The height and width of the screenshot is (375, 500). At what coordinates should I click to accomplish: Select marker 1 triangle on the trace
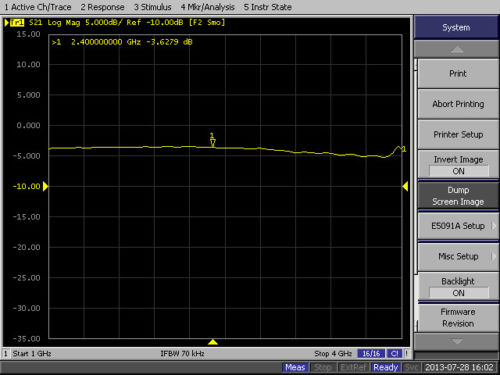[213, 143]
